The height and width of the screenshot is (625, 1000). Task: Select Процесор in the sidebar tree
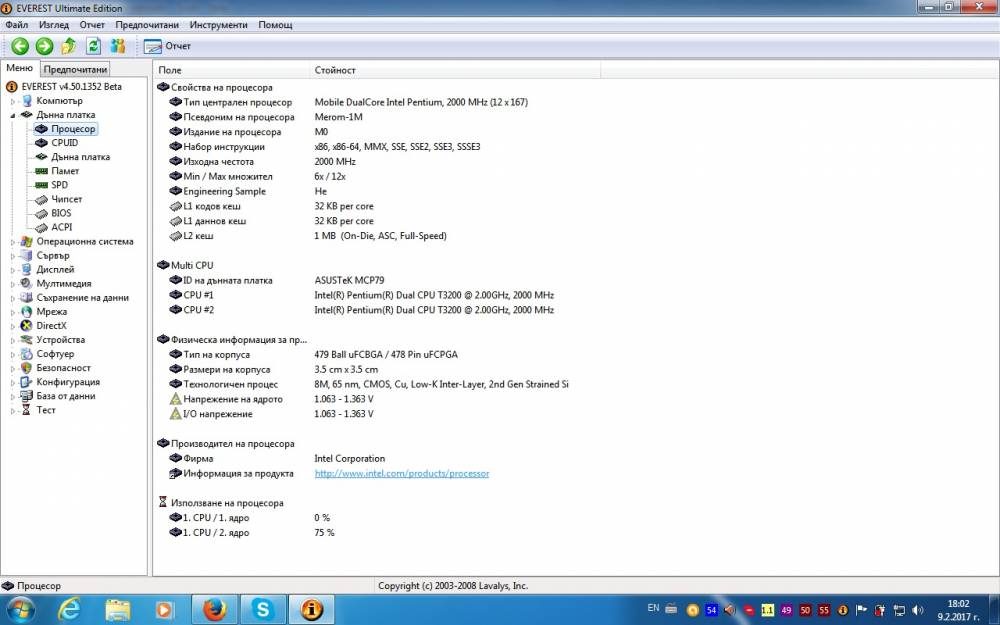pyautogui.click(x=73, y=129)
